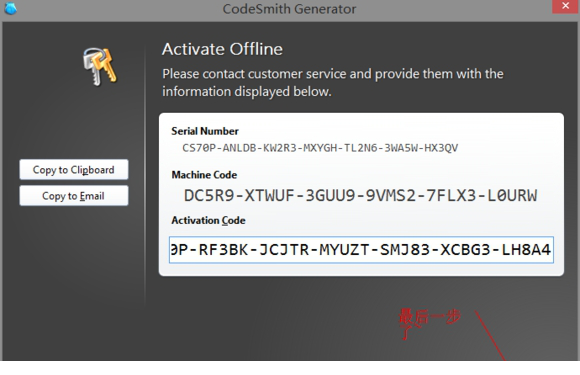The width and height of the screenshot is (580, 375).
Task: Select the serial number CS70P-ANLDB text
Action: [320, 148]
